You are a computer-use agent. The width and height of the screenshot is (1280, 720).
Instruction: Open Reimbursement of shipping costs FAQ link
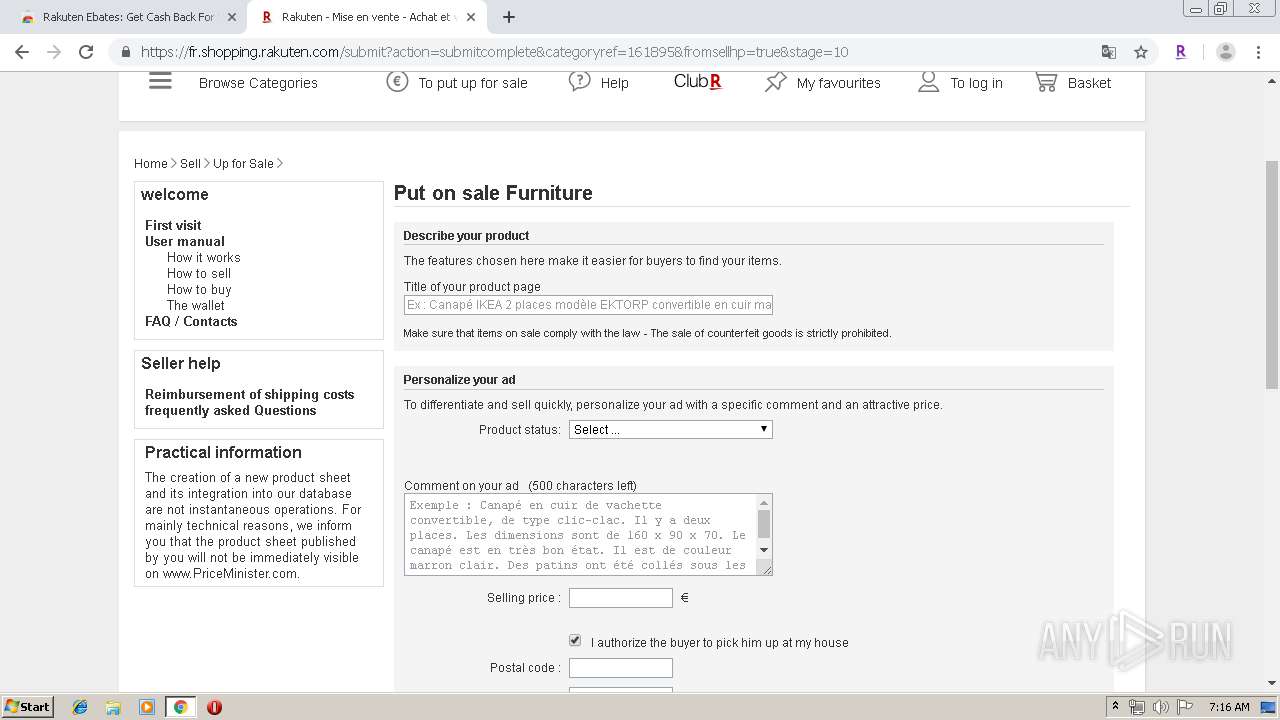click(x=249, y=394)
